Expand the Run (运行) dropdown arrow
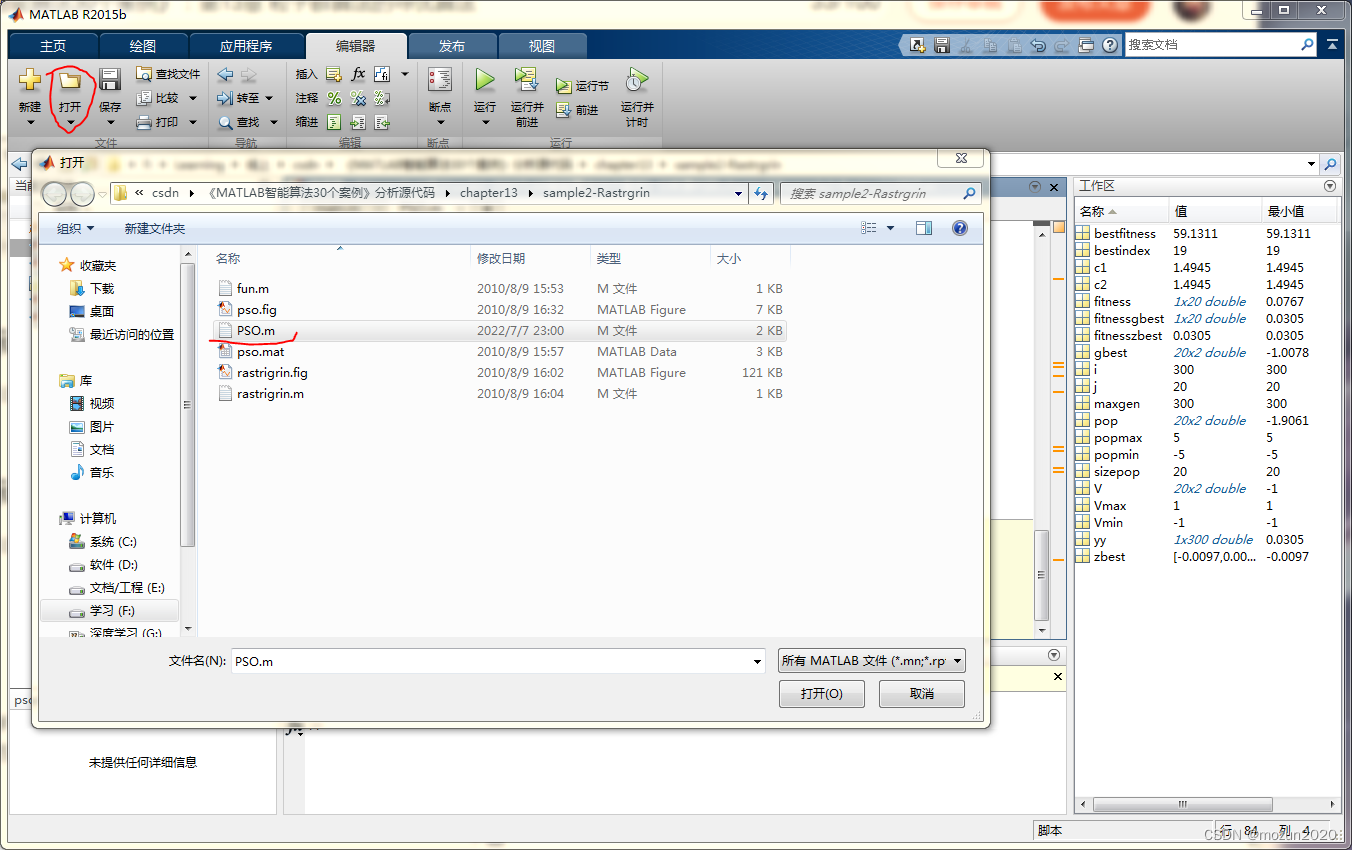This screenshot has width=1352, height=850. [485, 123]
